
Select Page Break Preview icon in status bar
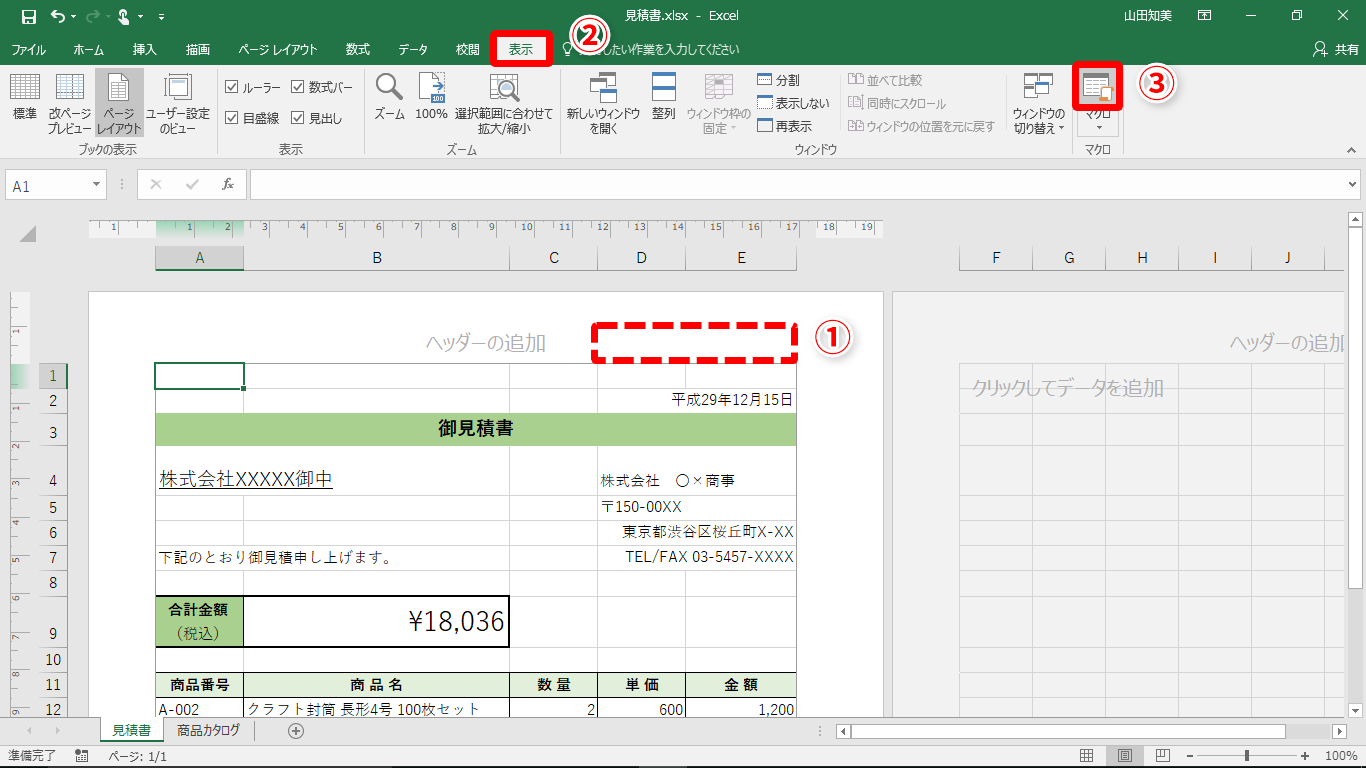(x=1162, y=756)
